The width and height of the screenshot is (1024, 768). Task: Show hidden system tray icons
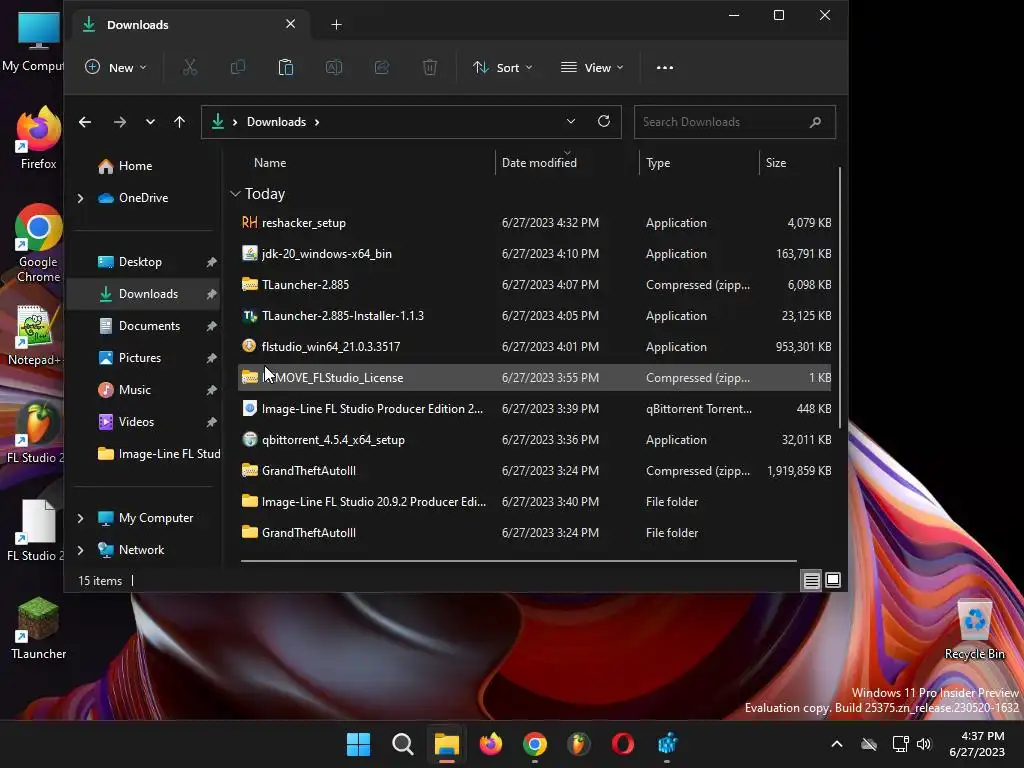click(837, 744)
